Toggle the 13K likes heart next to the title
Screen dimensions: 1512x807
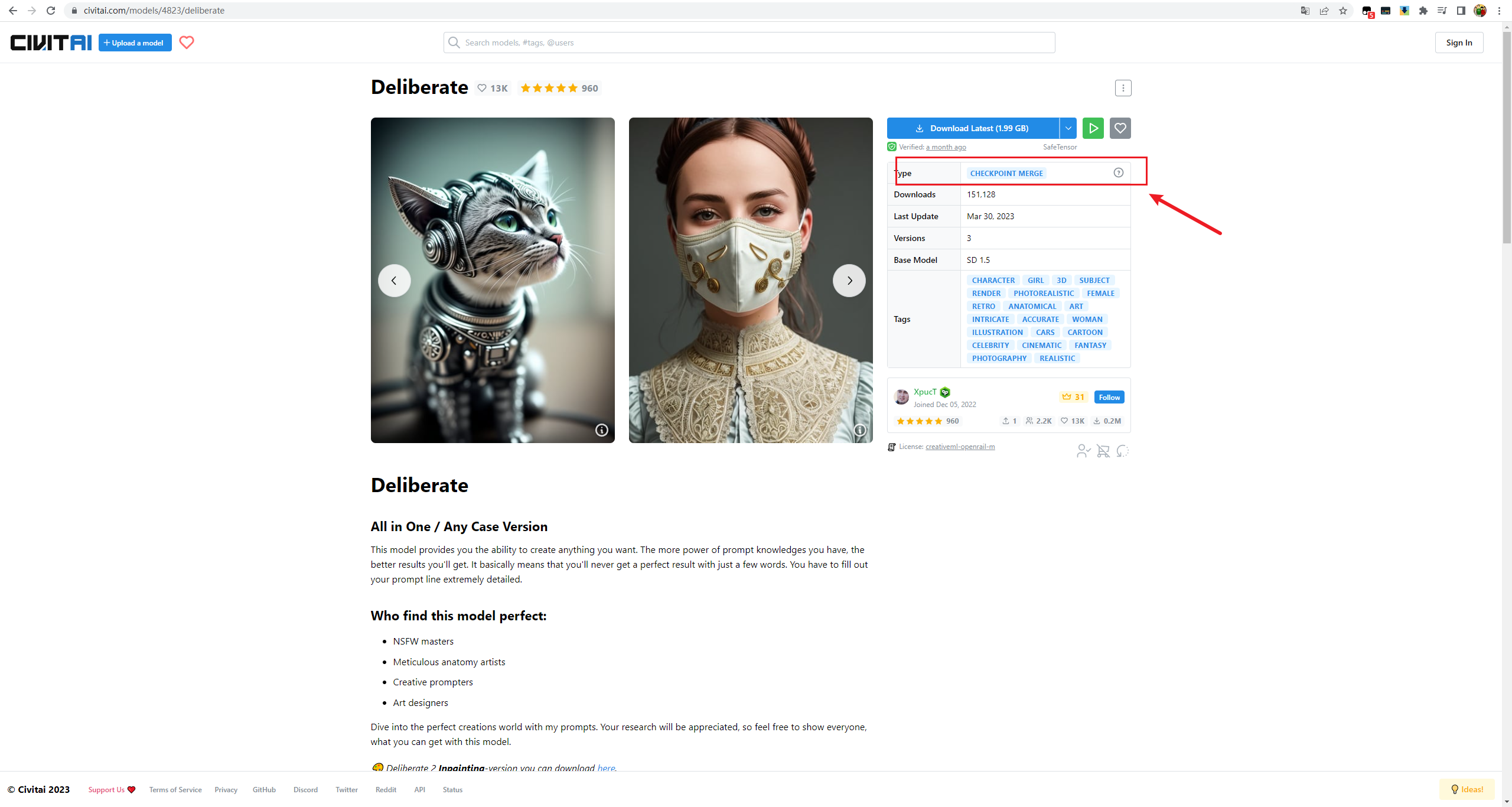click(493, 88)
